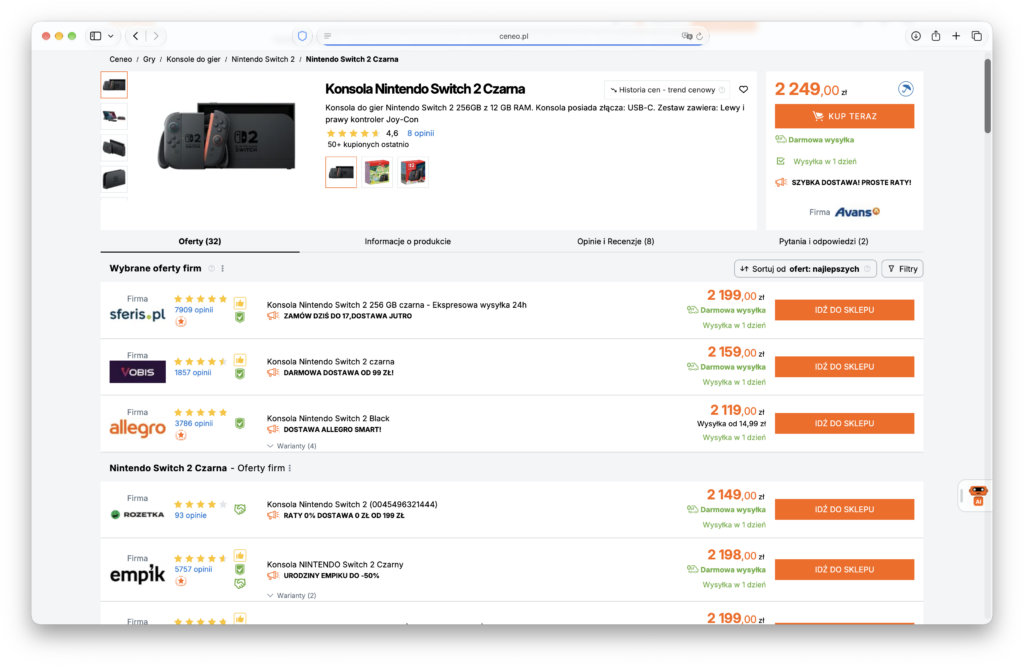Go forward with the browser forward arrow
This screenshot has width=1024, height=666.
[156, 36]
